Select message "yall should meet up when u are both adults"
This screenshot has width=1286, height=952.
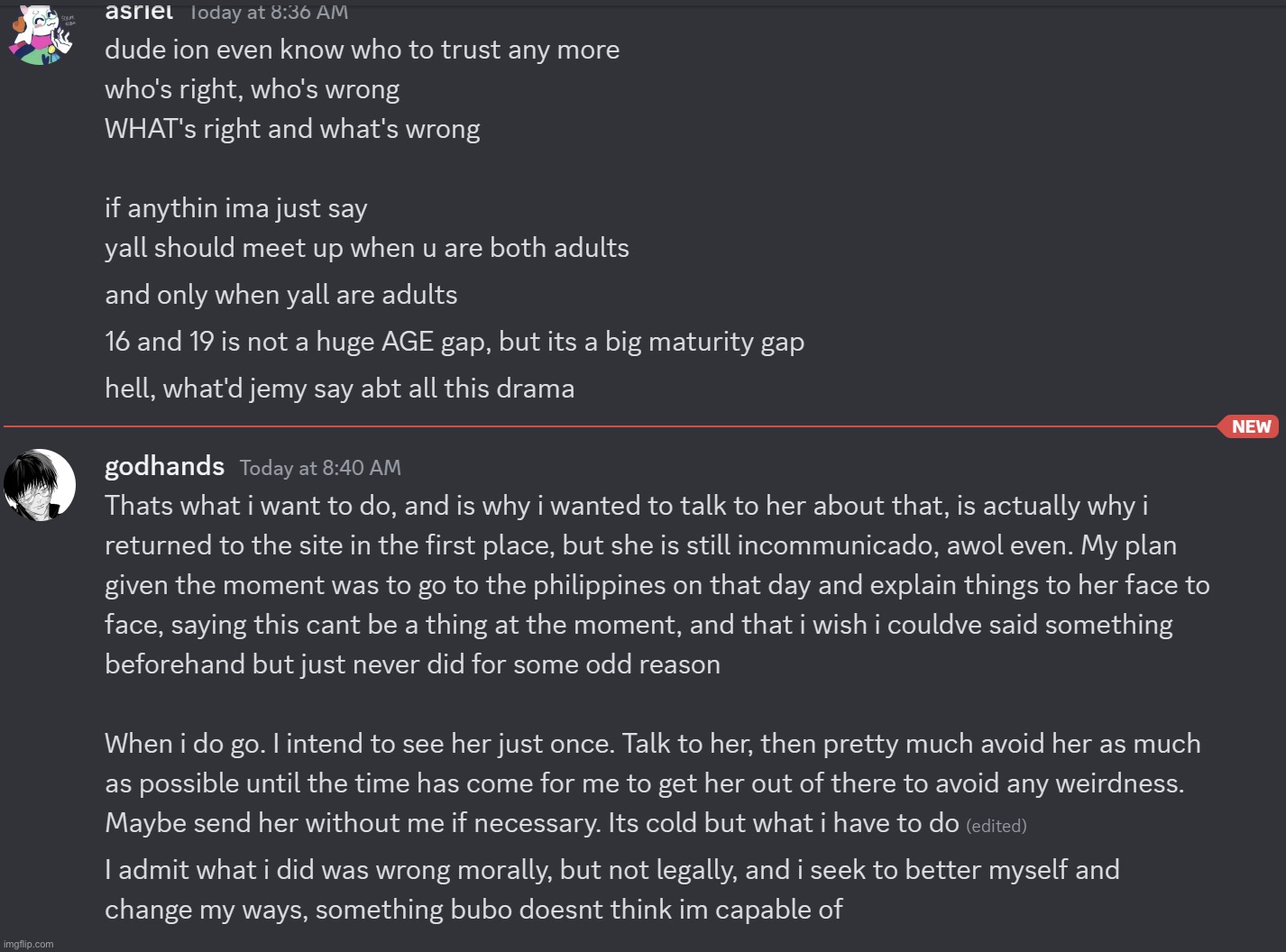point(366,248)
